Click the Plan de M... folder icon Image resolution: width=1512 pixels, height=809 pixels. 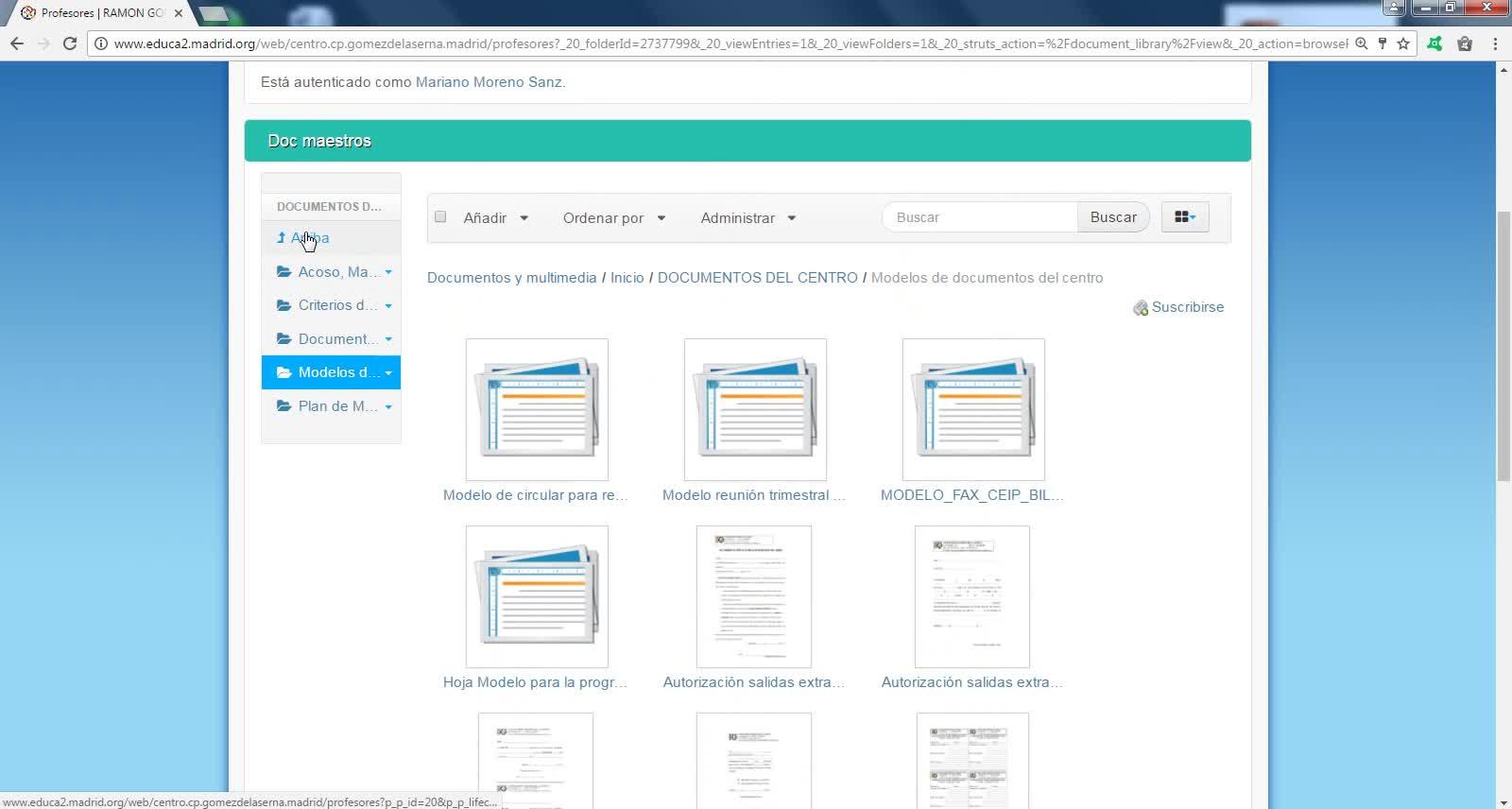point(283,406)
